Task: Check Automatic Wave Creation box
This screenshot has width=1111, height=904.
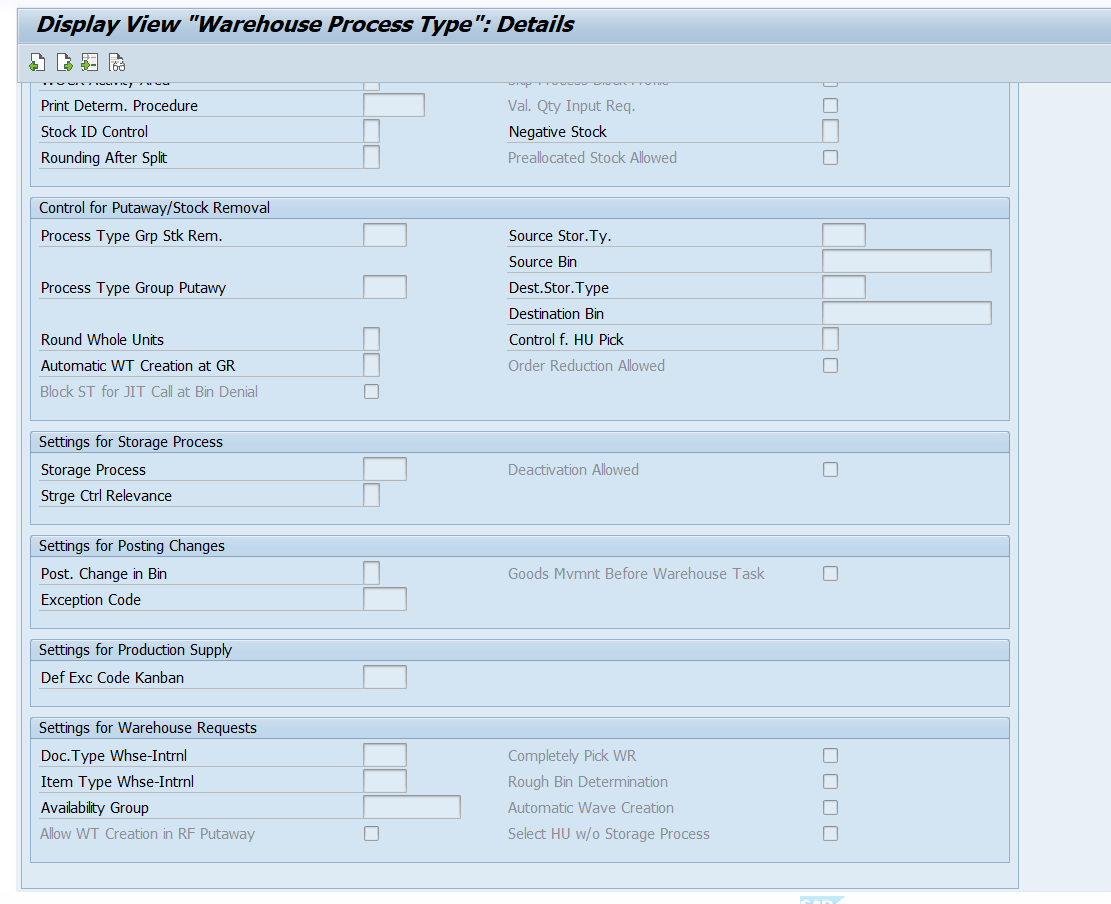Action: (830, 808)
